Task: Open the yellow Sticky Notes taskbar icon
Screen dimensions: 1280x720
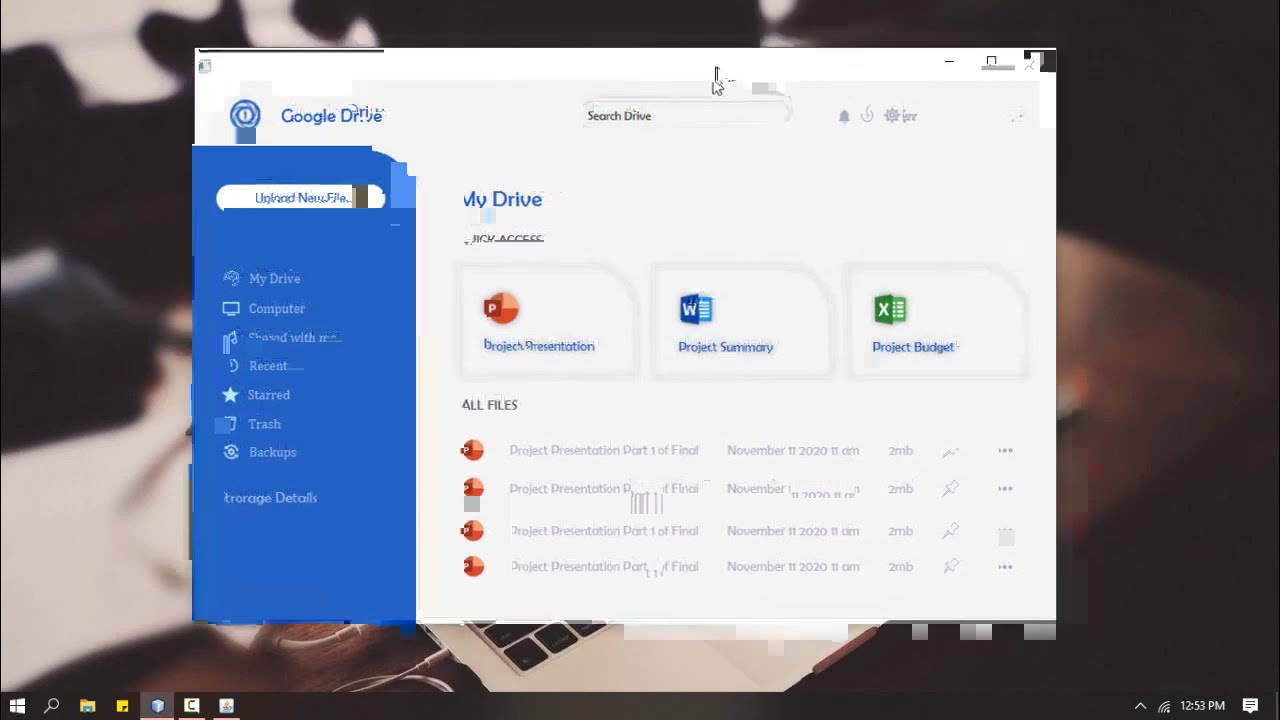Action: point(122,706)
